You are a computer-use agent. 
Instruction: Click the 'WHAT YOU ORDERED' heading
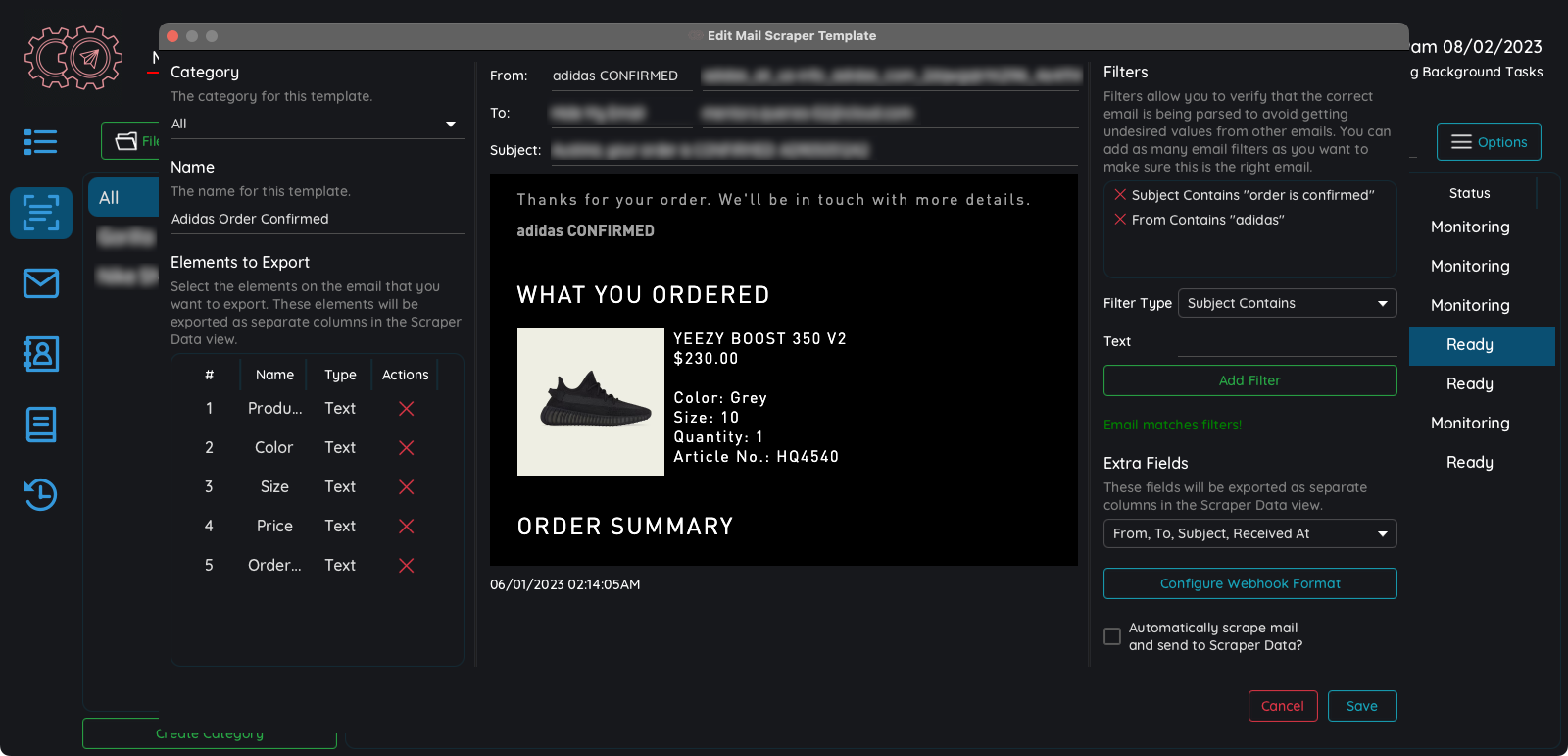pos(644,295)
